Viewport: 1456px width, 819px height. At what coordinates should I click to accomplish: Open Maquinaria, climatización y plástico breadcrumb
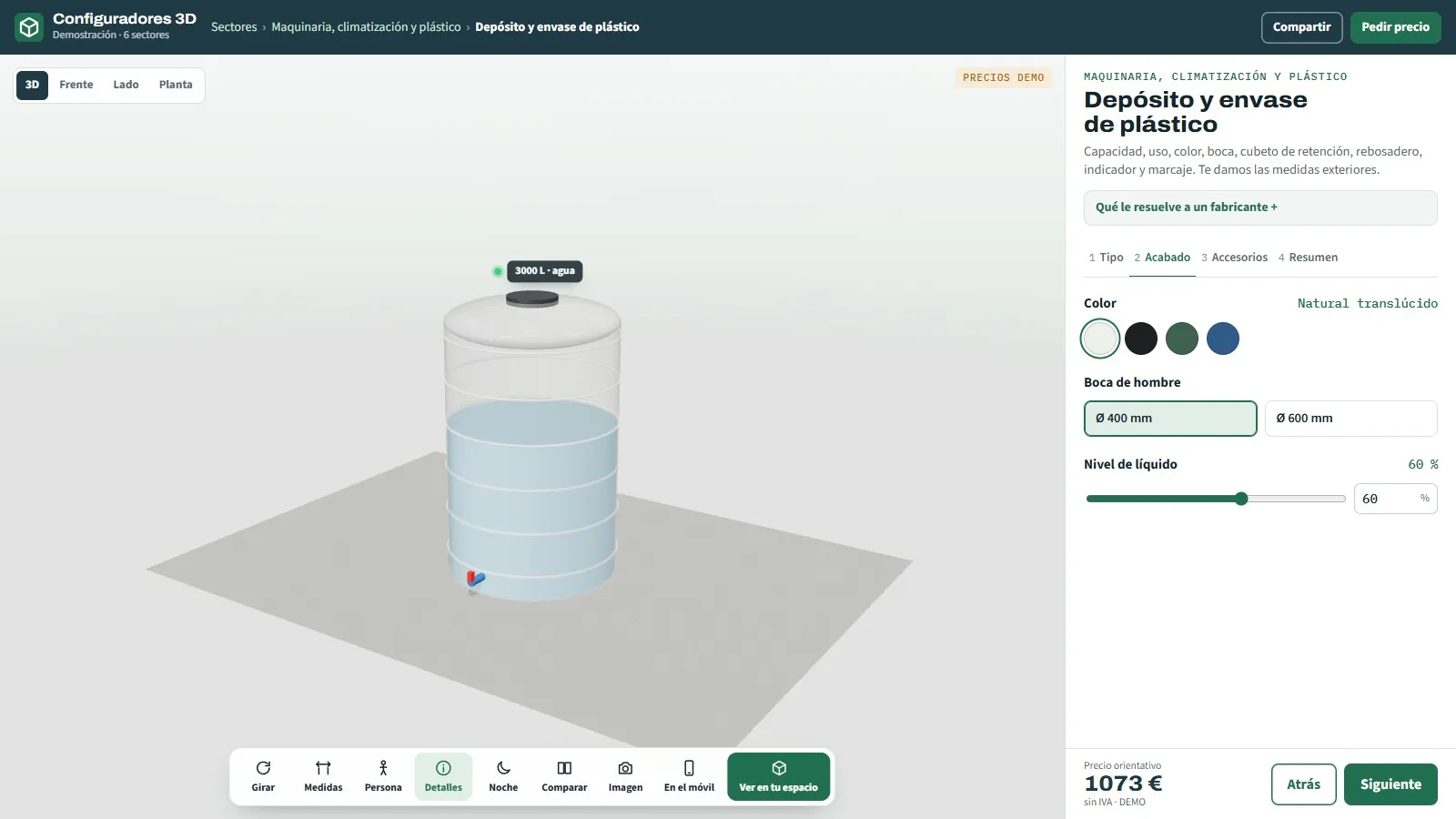tap(366, 27)
